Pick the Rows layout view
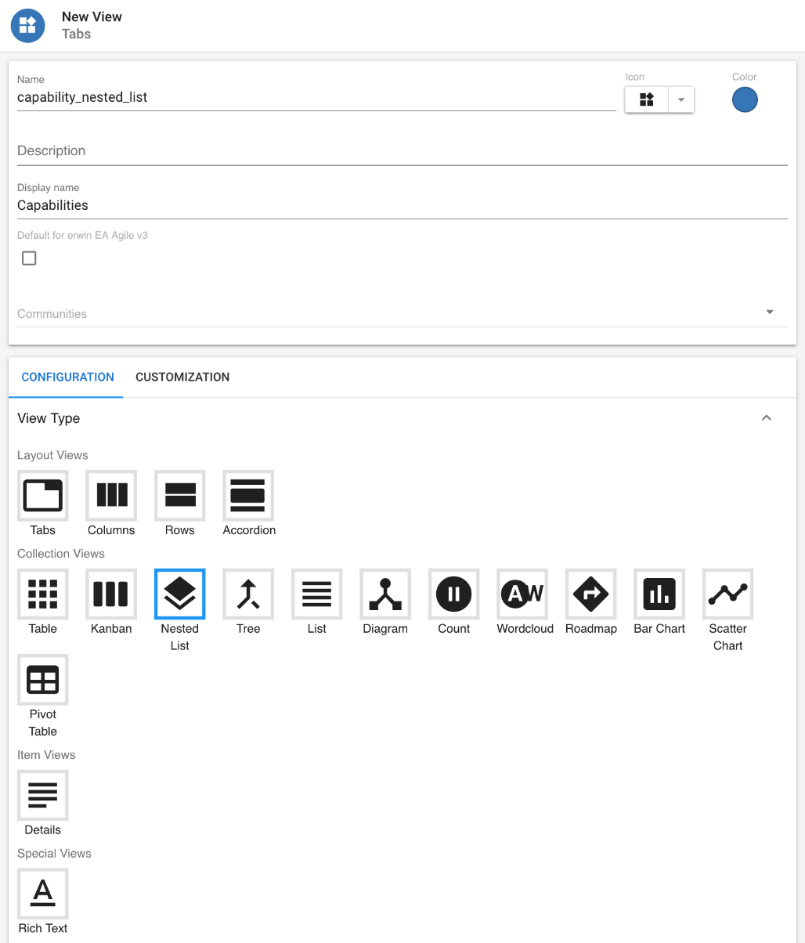 [x=180, y=496]
